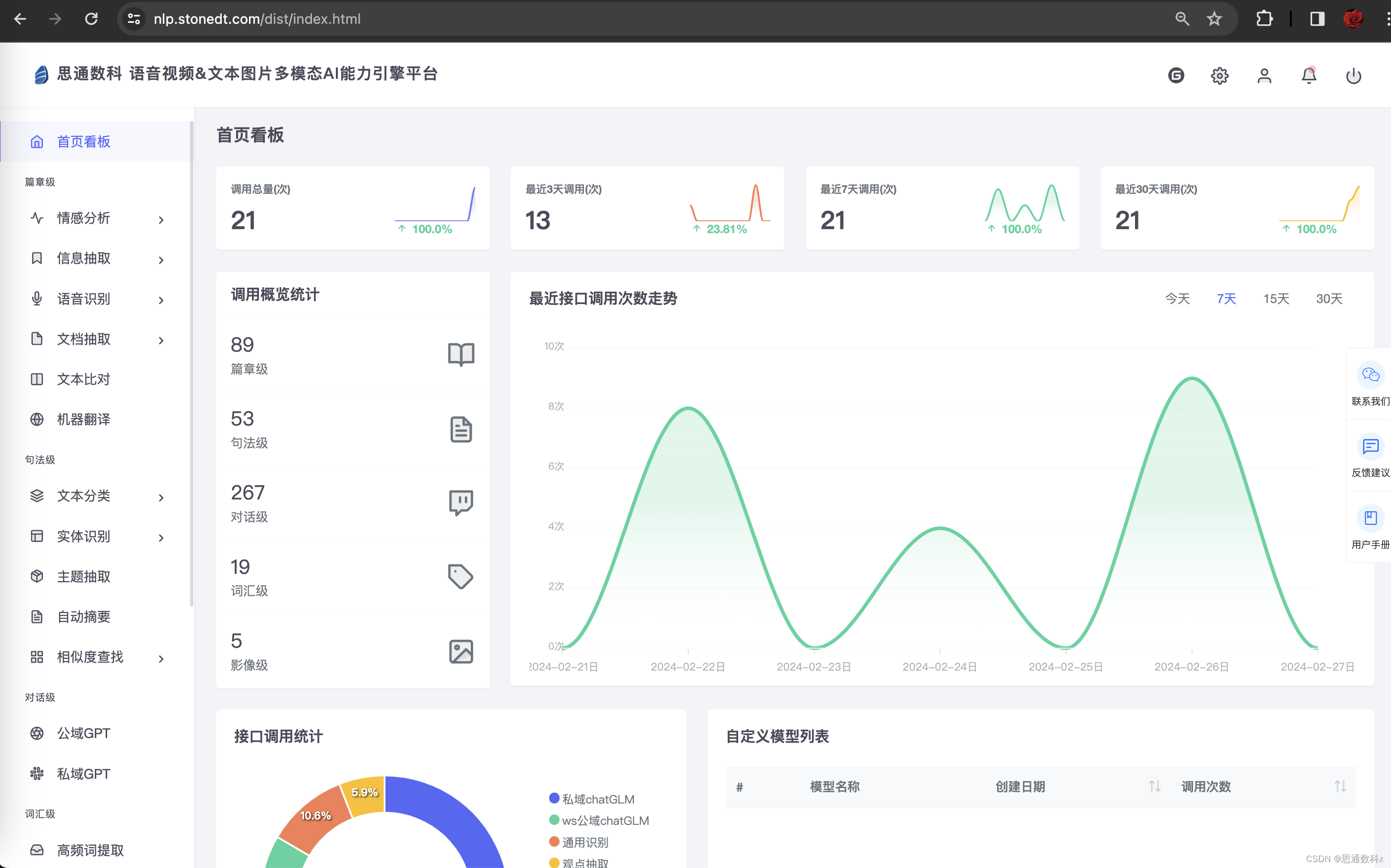Image resolution: width=1391 pixels, height=868 pixels.
Task: Open the user account icon in the header
Action: point(1264,75)
